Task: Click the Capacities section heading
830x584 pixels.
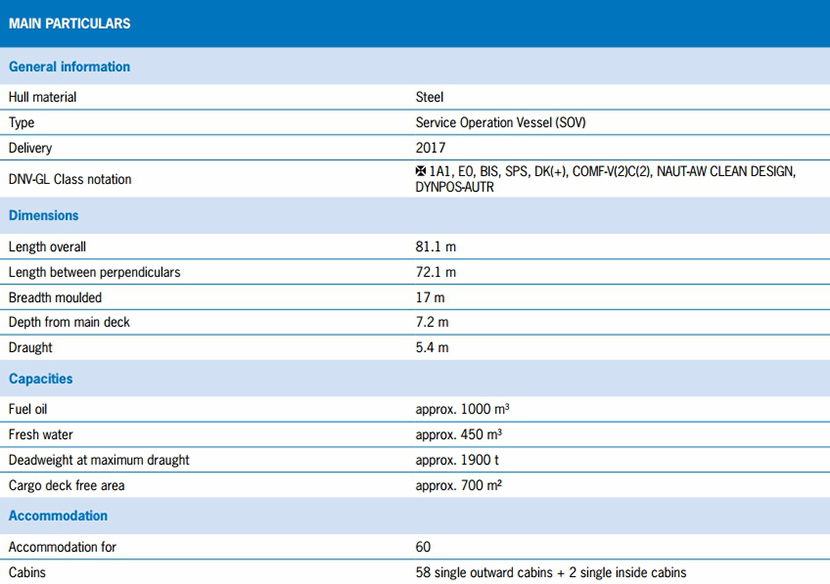Action: pyautogui.click(x=41, y=379)
